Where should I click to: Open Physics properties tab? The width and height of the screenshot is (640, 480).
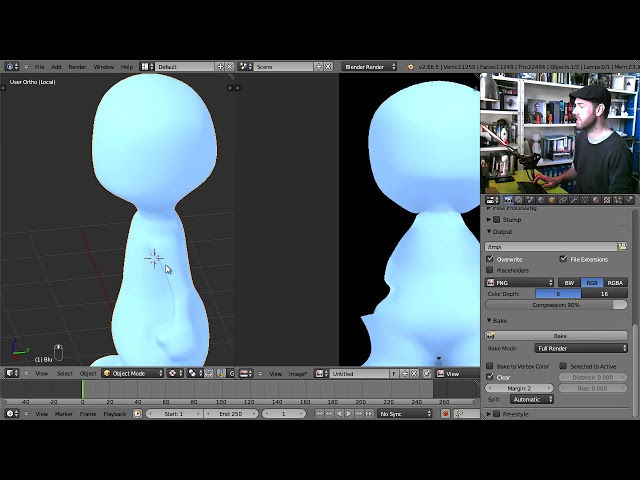coord(629,200)
